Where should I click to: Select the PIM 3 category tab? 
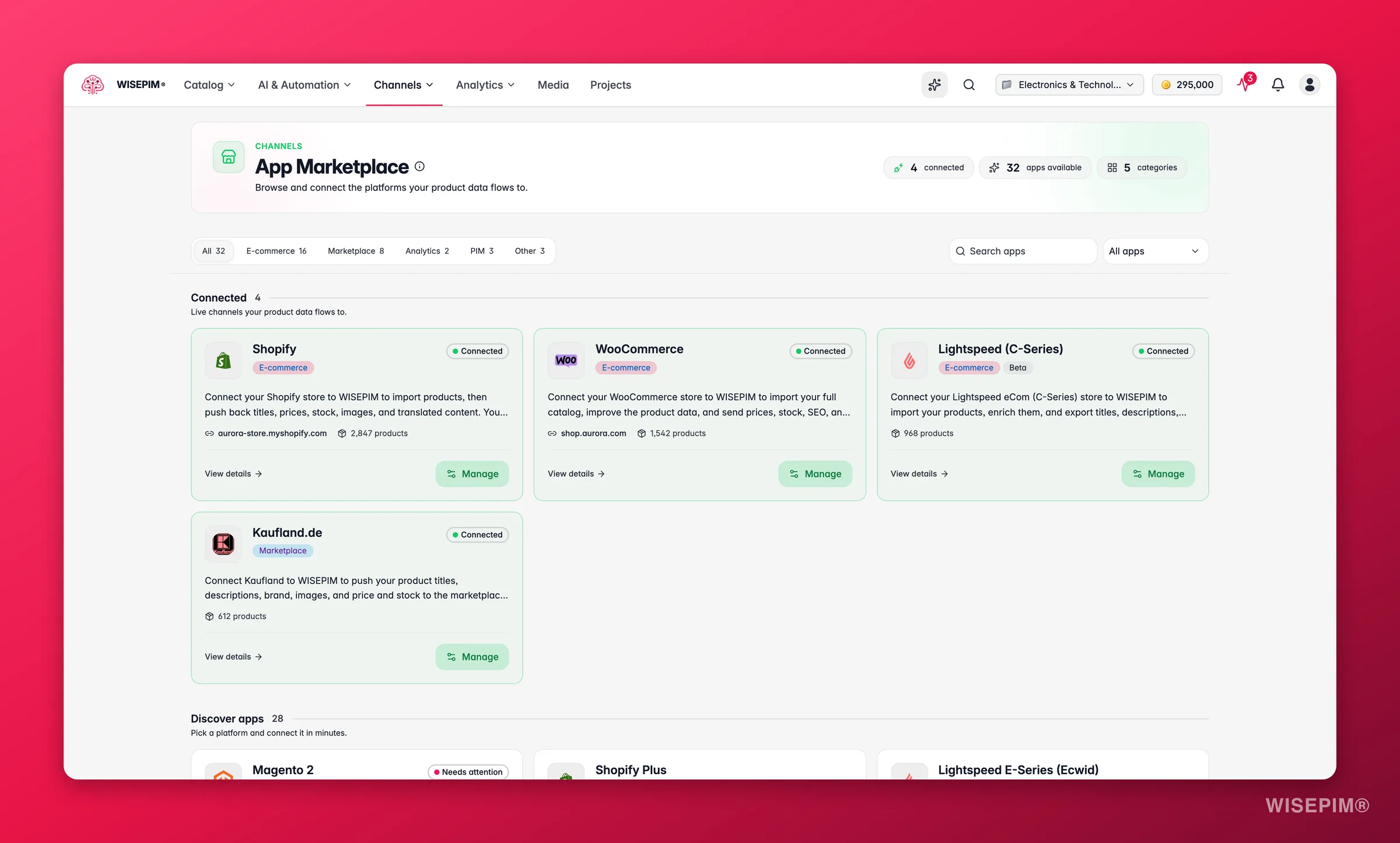point(482,251)
